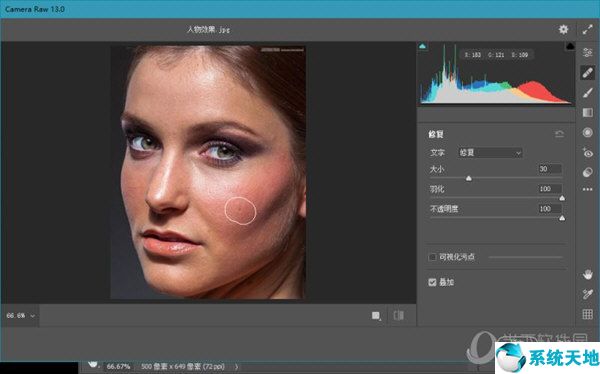This screenshot has width=600, height=374.
Task: Click the 大小 value field showing 30
Action: pyautogui.click(x=550, y=169)
